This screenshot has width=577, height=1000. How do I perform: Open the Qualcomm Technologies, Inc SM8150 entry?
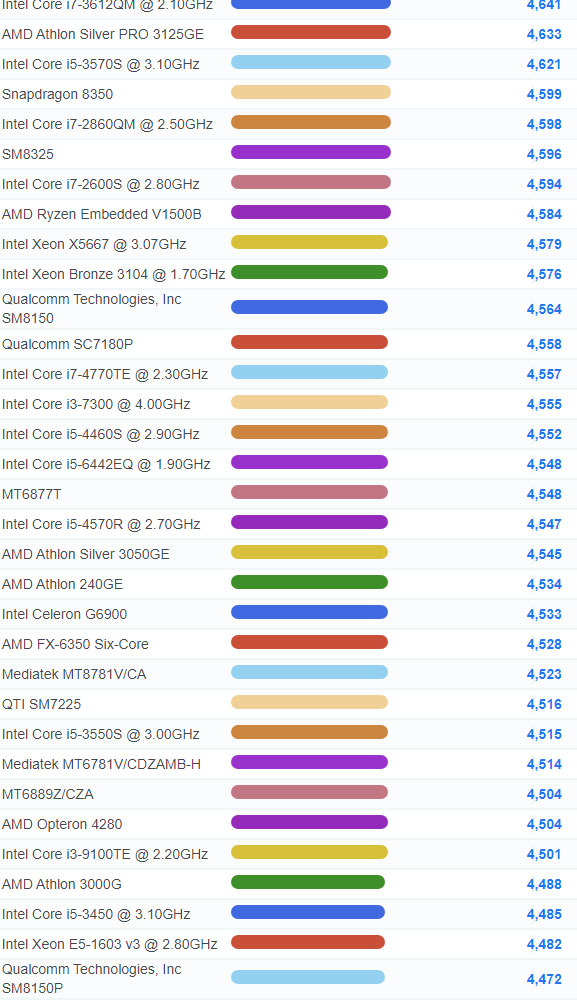click(x=92, y=309)
